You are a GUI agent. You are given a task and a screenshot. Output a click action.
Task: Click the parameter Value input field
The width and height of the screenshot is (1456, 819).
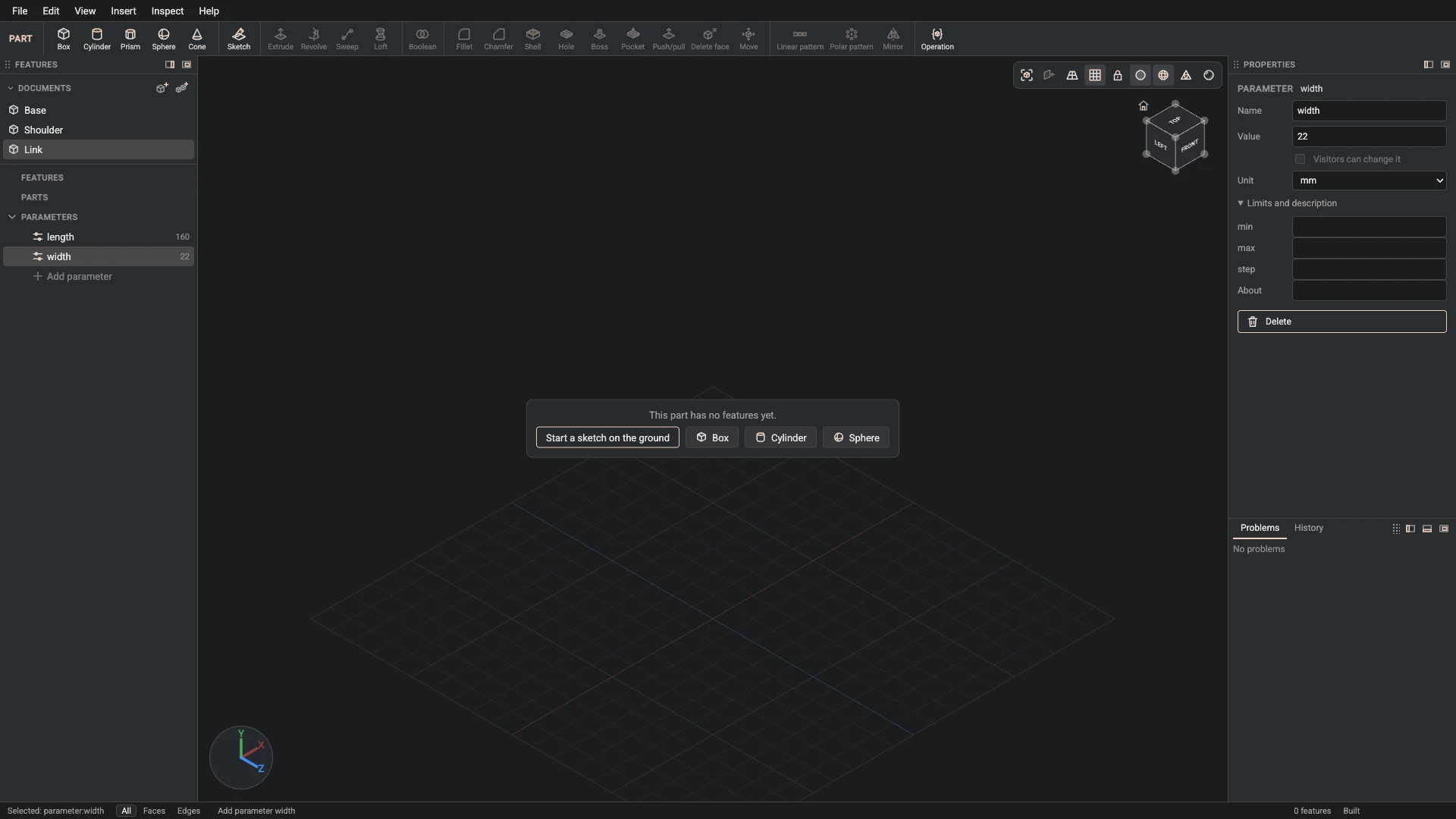1370,136
